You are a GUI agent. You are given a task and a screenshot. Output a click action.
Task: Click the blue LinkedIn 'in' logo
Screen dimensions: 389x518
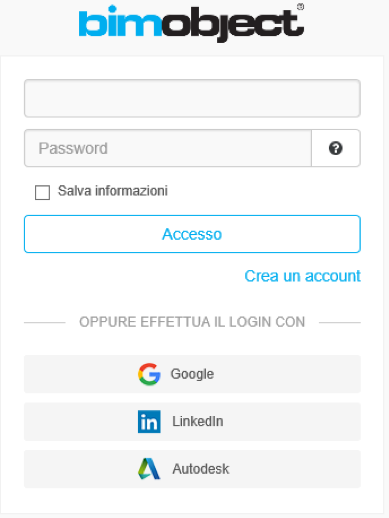[x=149, y=421]
